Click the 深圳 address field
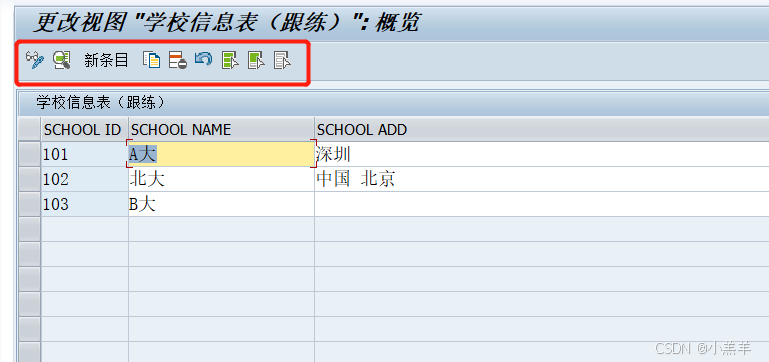Viewport: 769px width, 362px height. pos(542,155)
